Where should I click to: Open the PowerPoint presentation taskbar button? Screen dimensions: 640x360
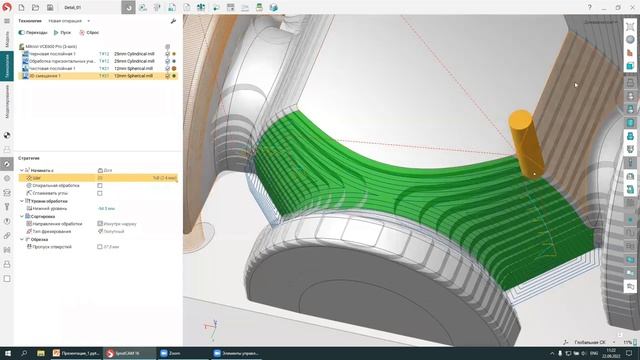(76, 353)
